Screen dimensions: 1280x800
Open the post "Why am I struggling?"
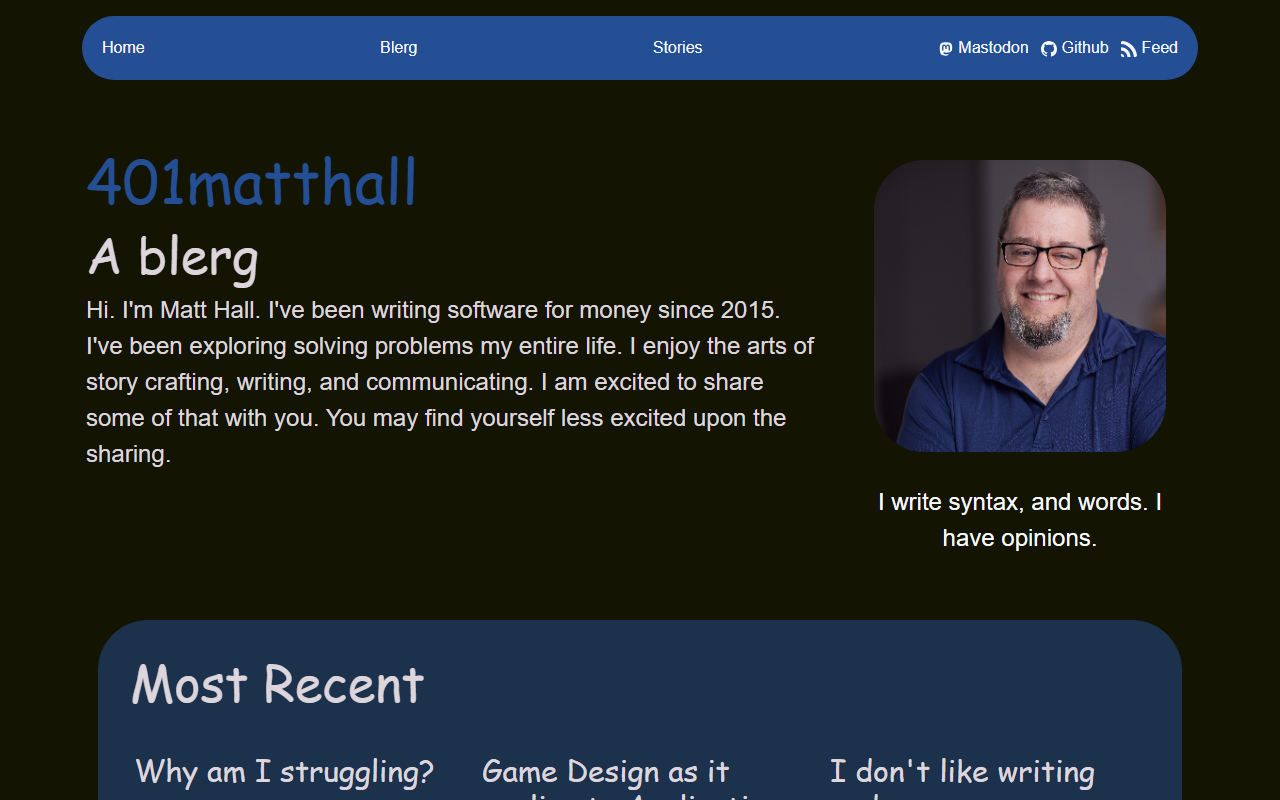(285, 771)
